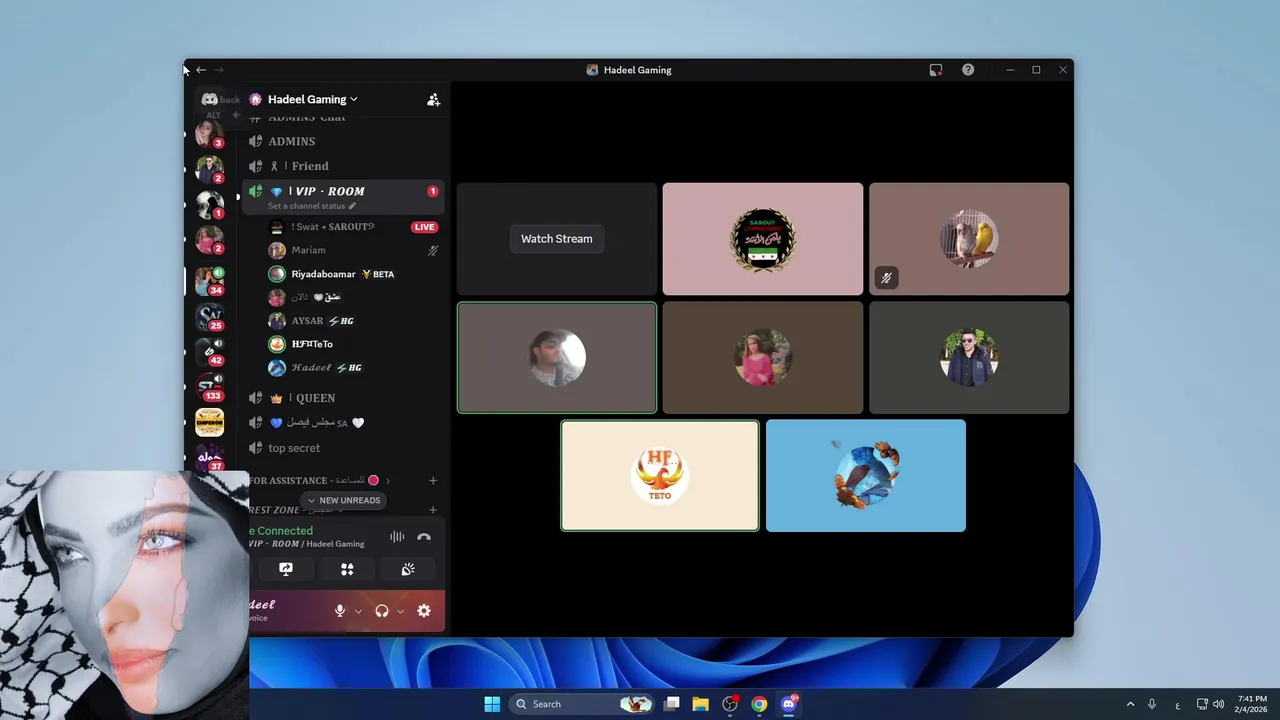
Task: Open Task View from taskbar
Action: [x=672, y=704]
